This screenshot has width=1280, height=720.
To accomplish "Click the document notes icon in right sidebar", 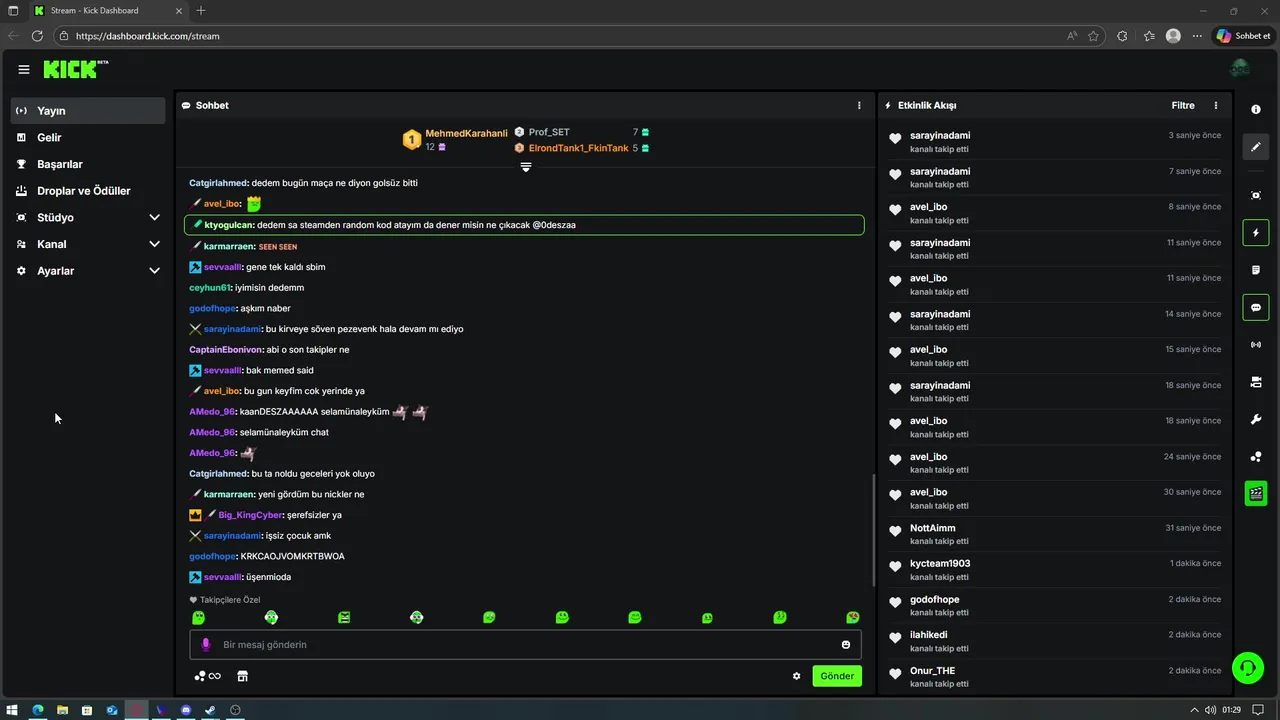I will pyautogui.click(x=1256, y=270).
